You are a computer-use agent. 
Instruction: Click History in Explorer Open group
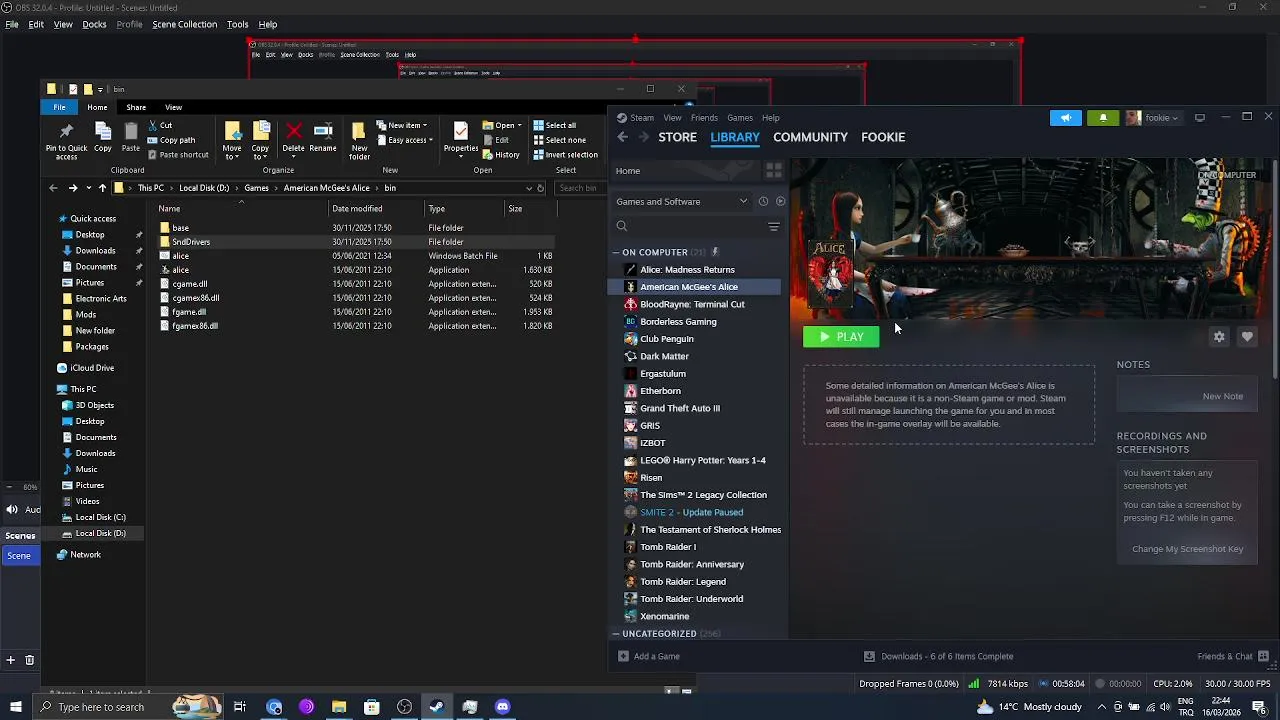[501, 155]
